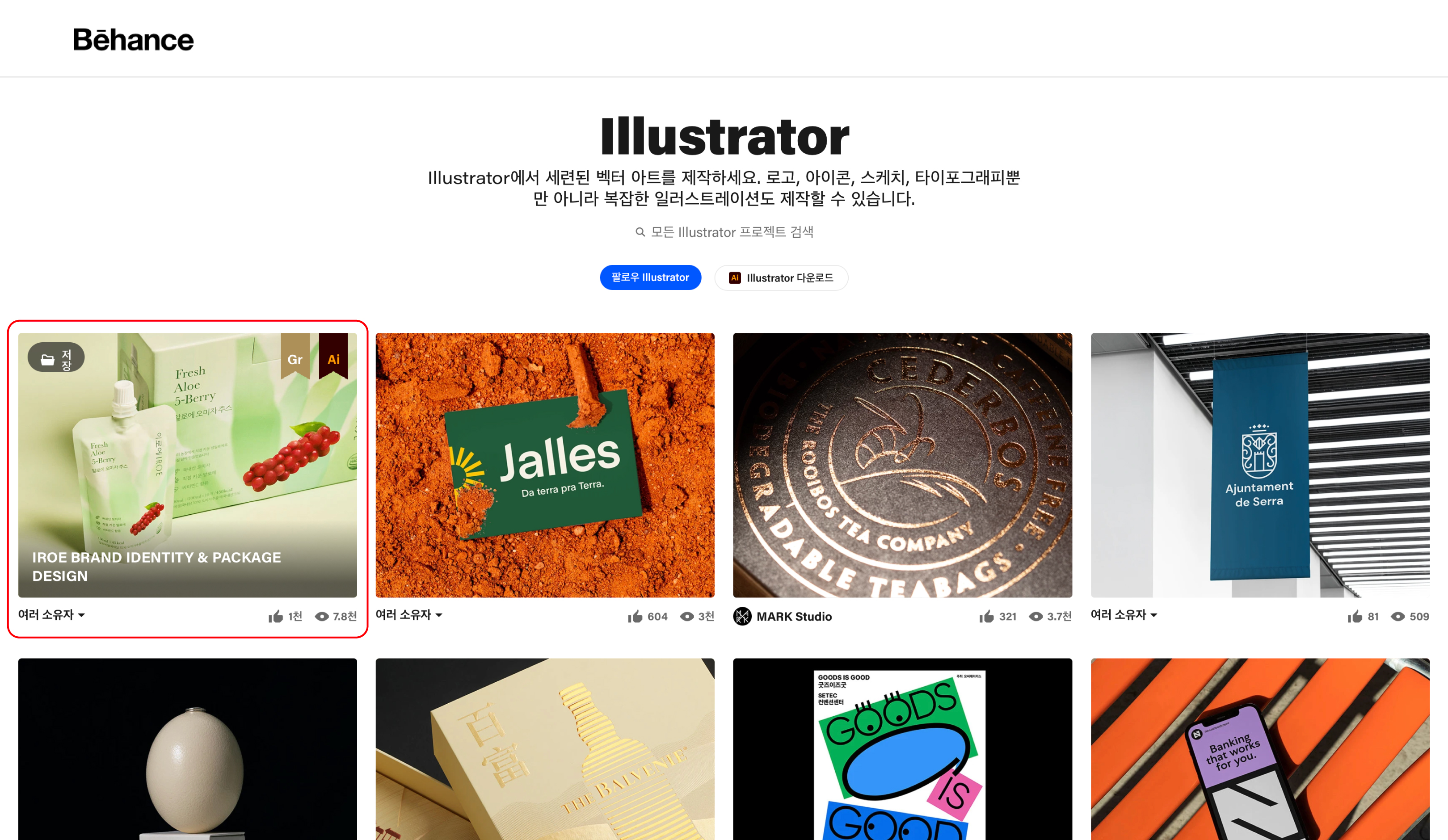
Task: Click the Behance logo
Action: coord(133,39)
